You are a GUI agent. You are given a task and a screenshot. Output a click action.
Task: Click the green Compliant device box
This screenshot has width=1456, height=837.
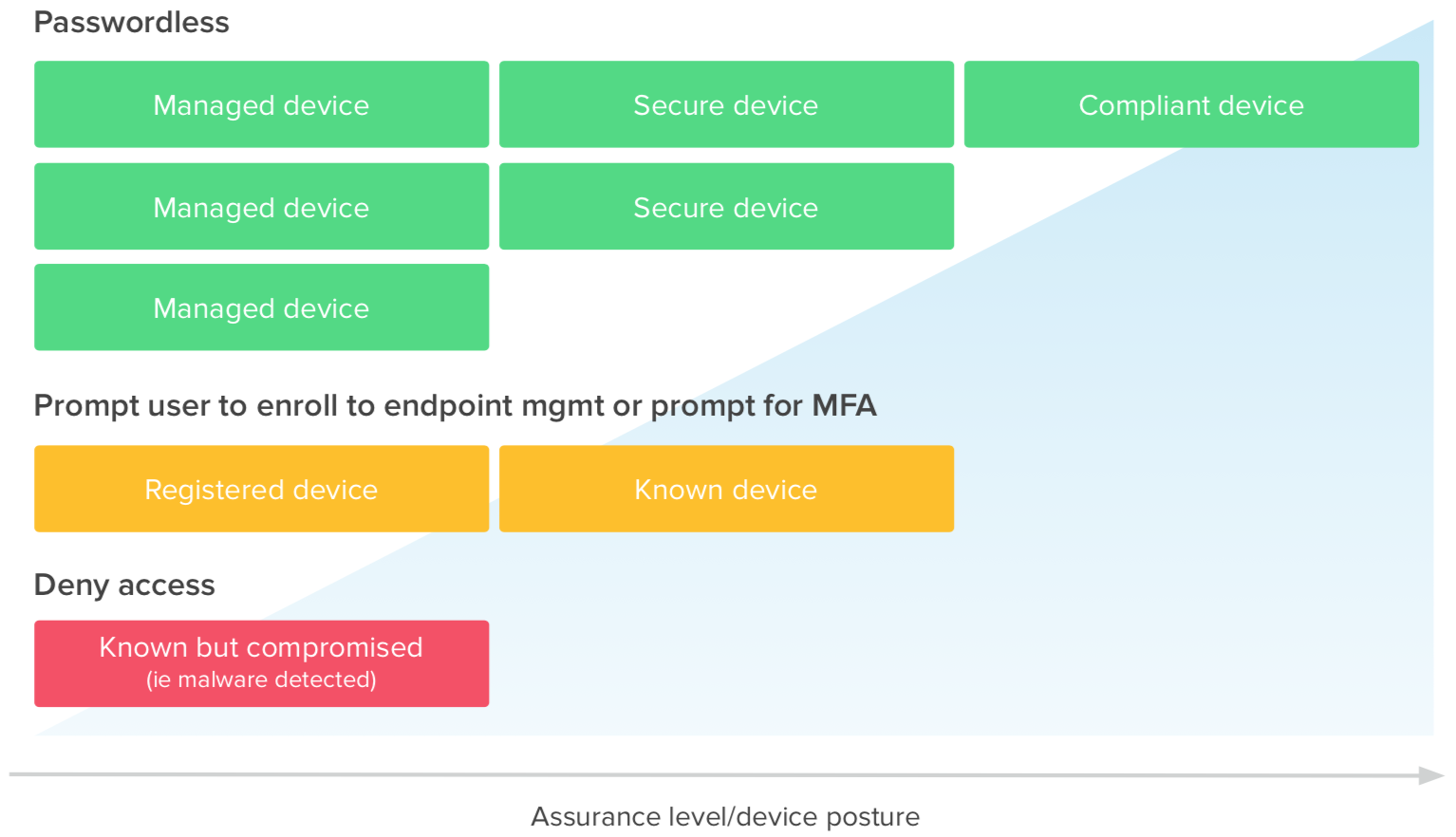tap(1190, 104)
